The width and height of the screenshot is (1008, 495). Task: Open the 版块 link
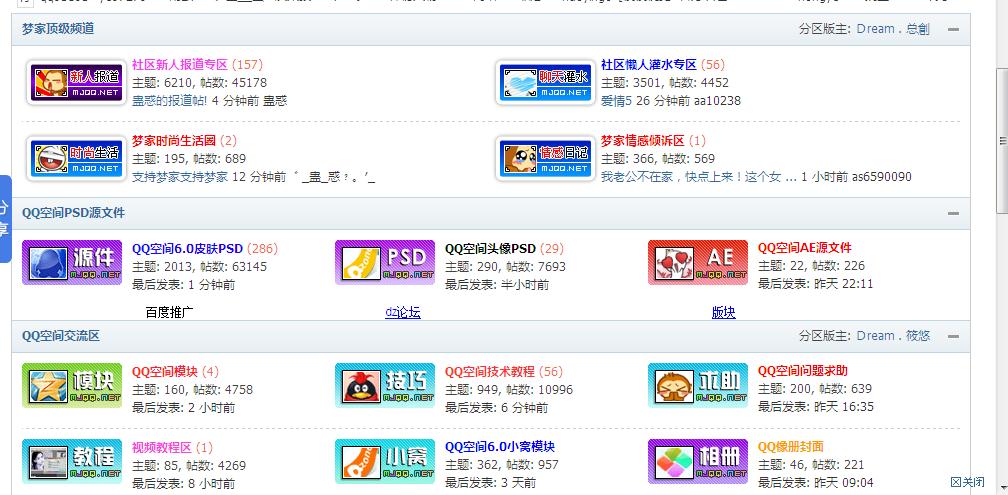click(724, 312)
